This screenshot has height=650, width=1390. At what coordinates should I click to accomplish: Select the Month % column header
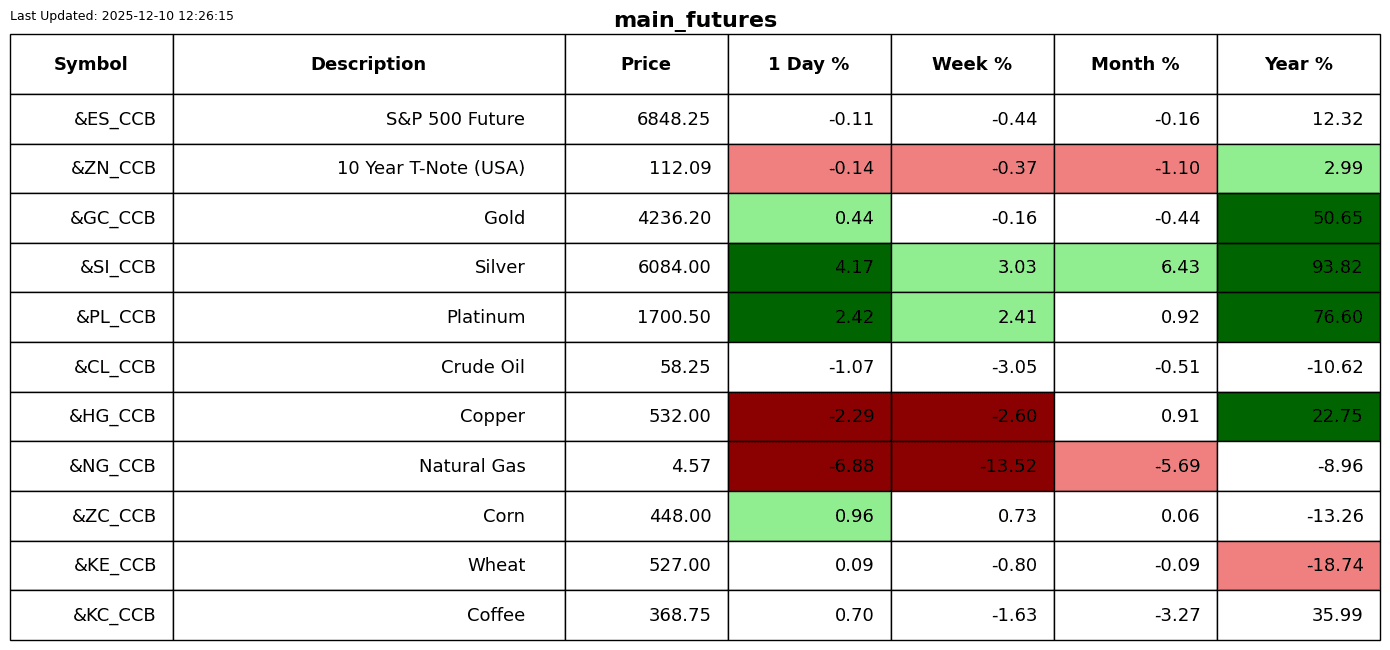1135,65
